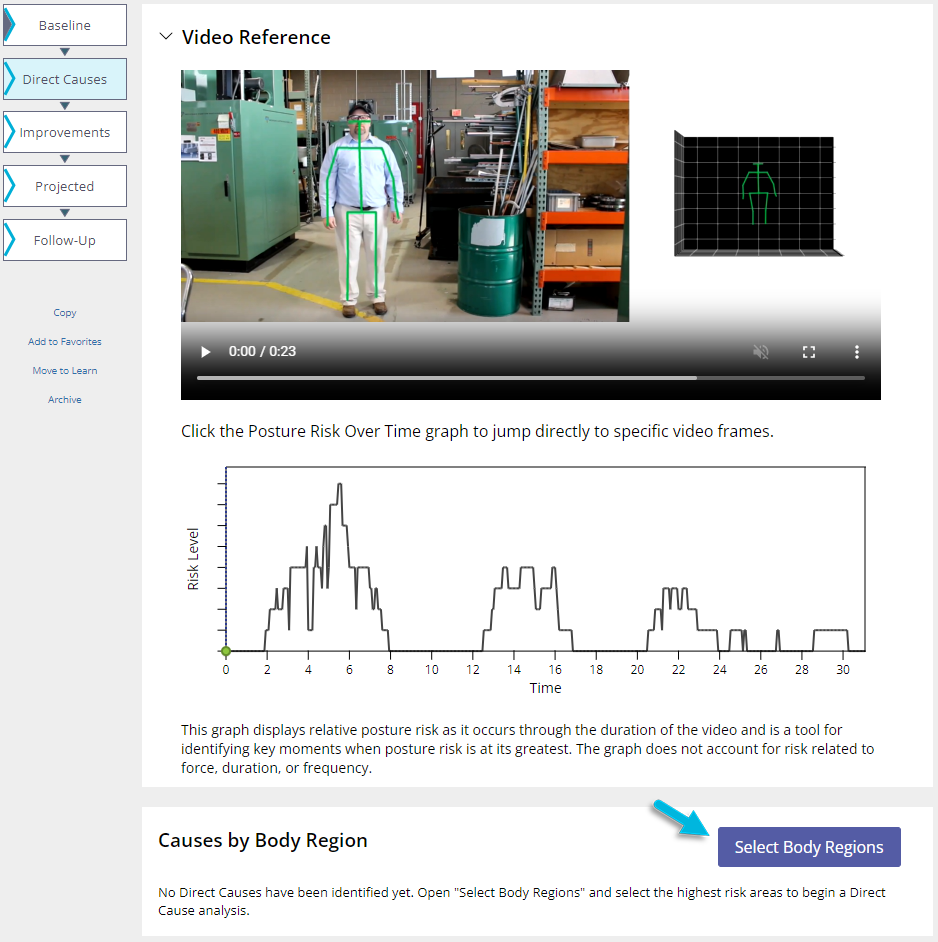Collapse the Video Reference section
Image resolution: width=938 pixels, height=942 pixels.
coord(166,37)
